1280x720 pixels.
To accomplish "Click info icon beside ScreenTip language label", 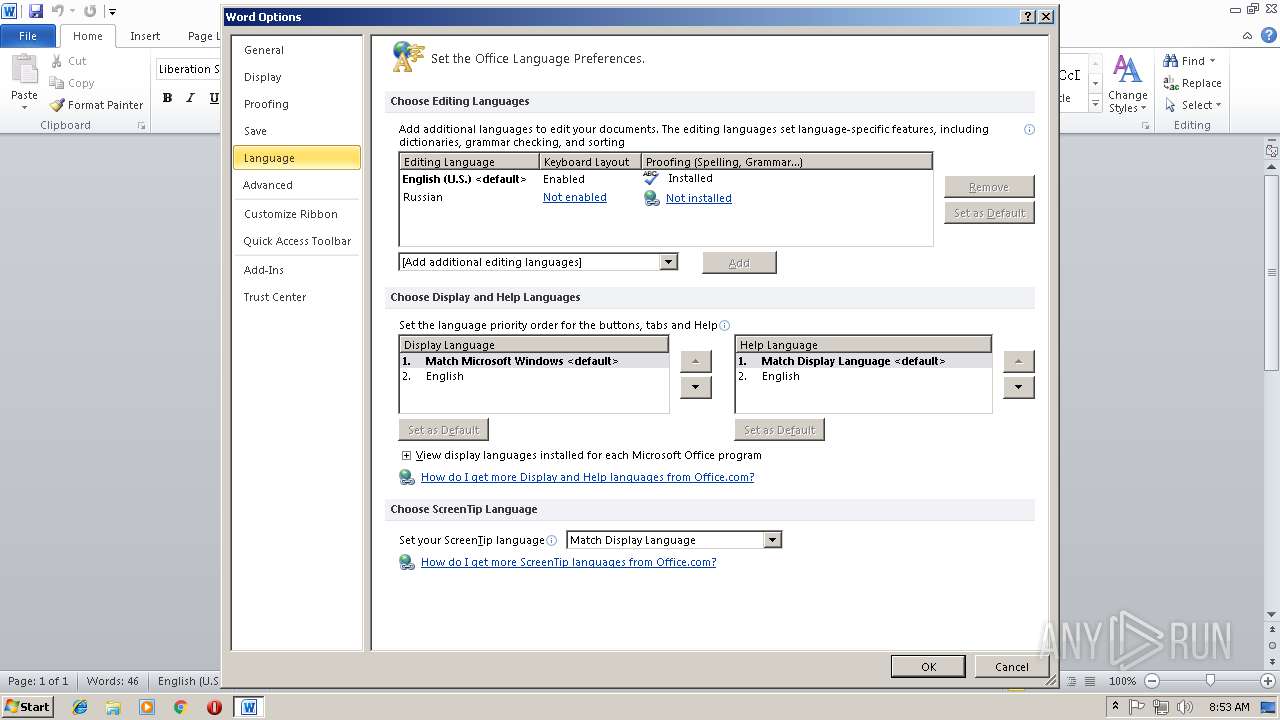I will click(x=552, y=540).
